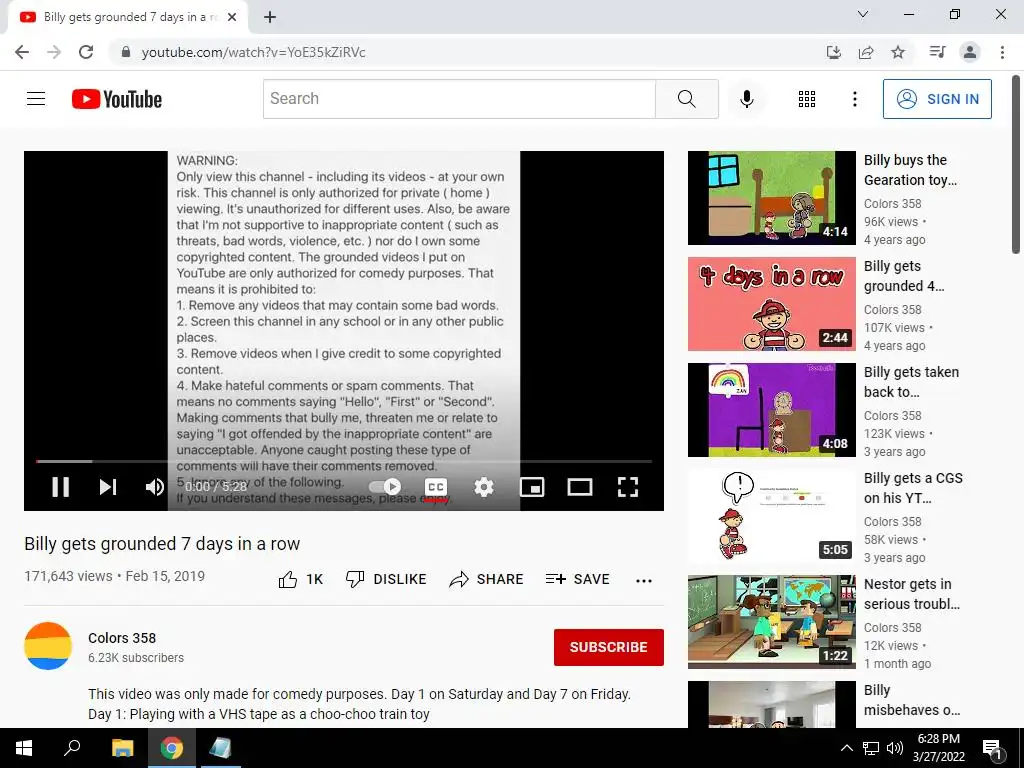Open the YouTube apps grid
Image resolution: width=1024 pixels, height=768 pixels.
pos(807,99)
